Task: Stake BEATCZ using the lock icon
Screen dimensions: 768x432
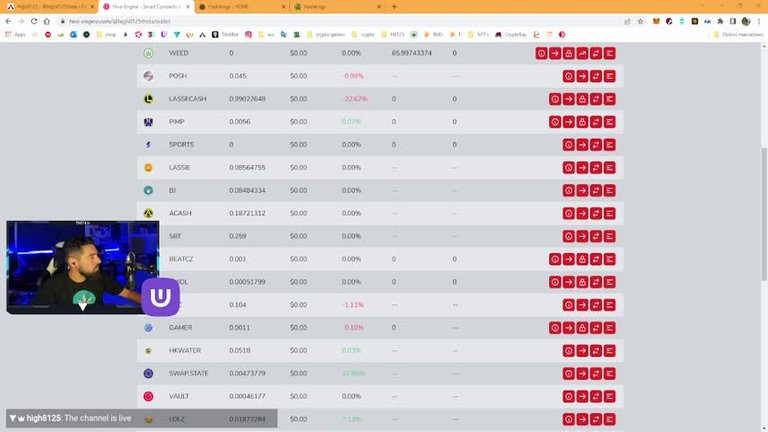Action: click(x=582, y=259)
